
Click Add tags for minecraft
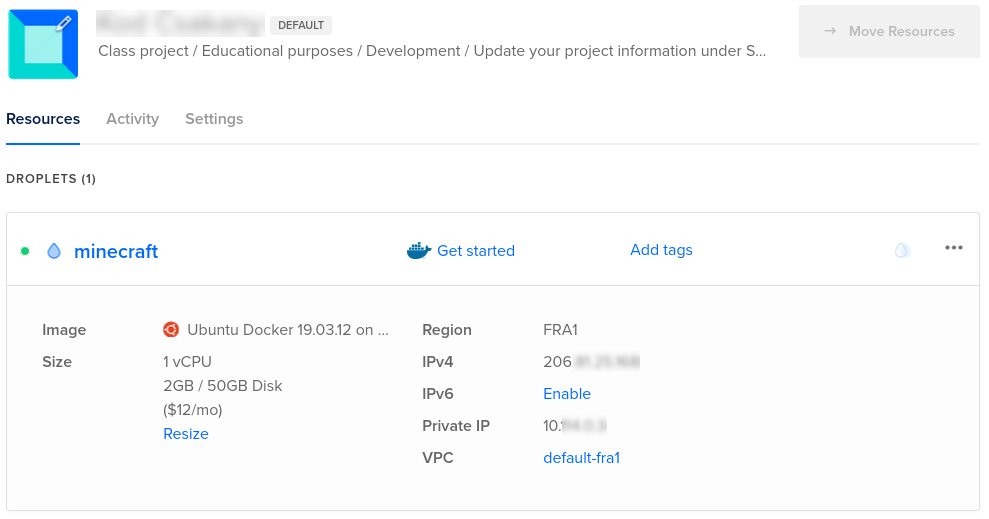(661, 250)
